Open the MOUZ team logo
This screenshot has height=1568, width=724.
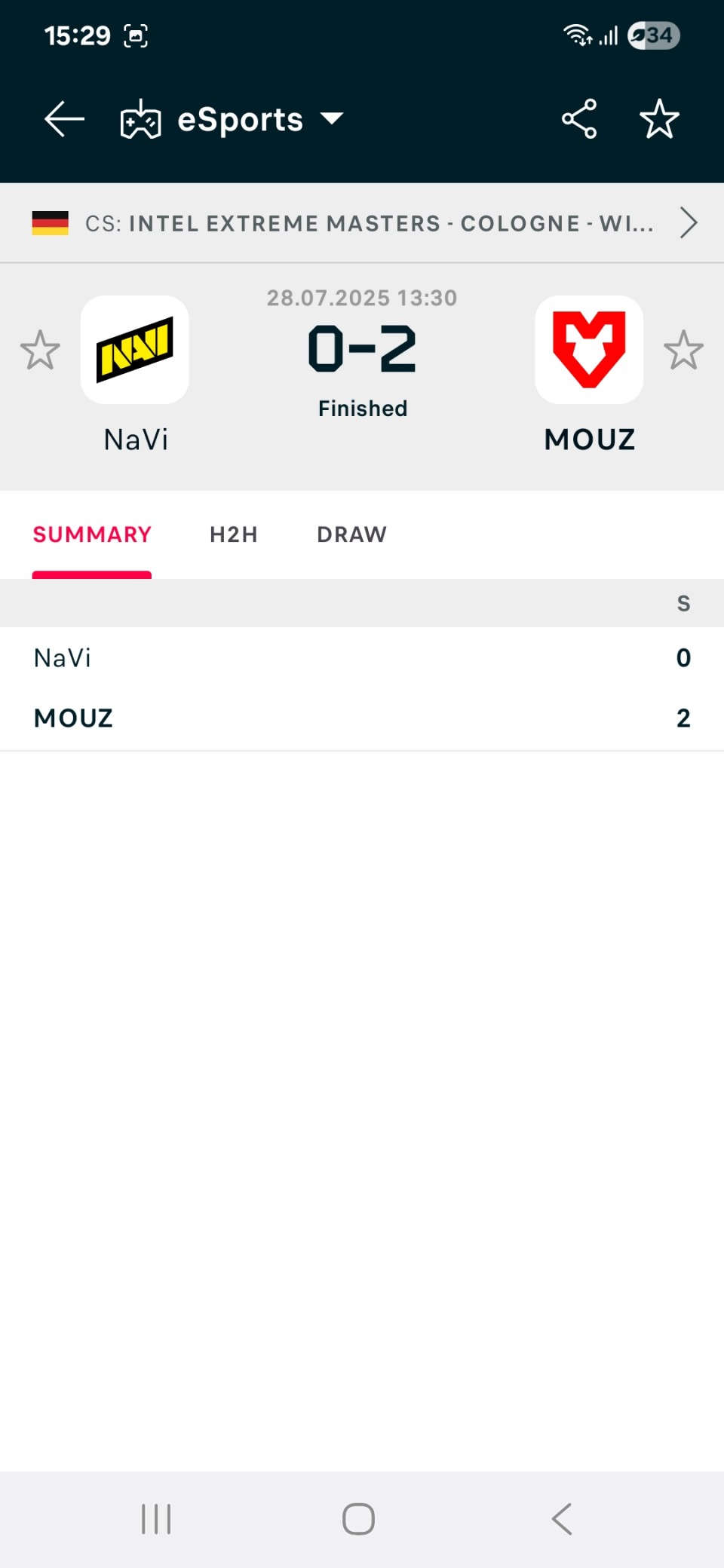tap(589, 350)
